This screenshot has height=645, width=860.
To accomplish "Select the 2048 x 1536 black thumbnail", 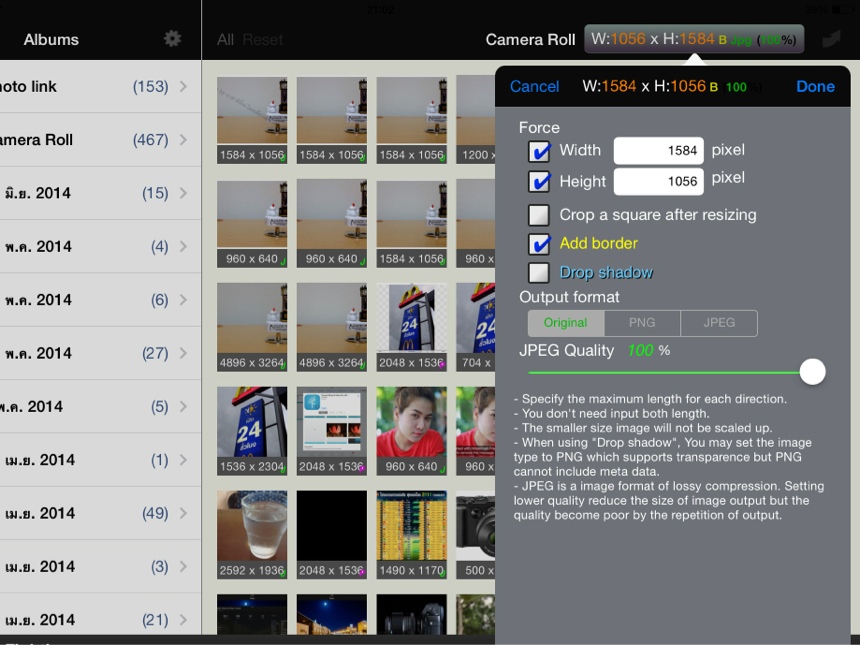I will [332, 535].
